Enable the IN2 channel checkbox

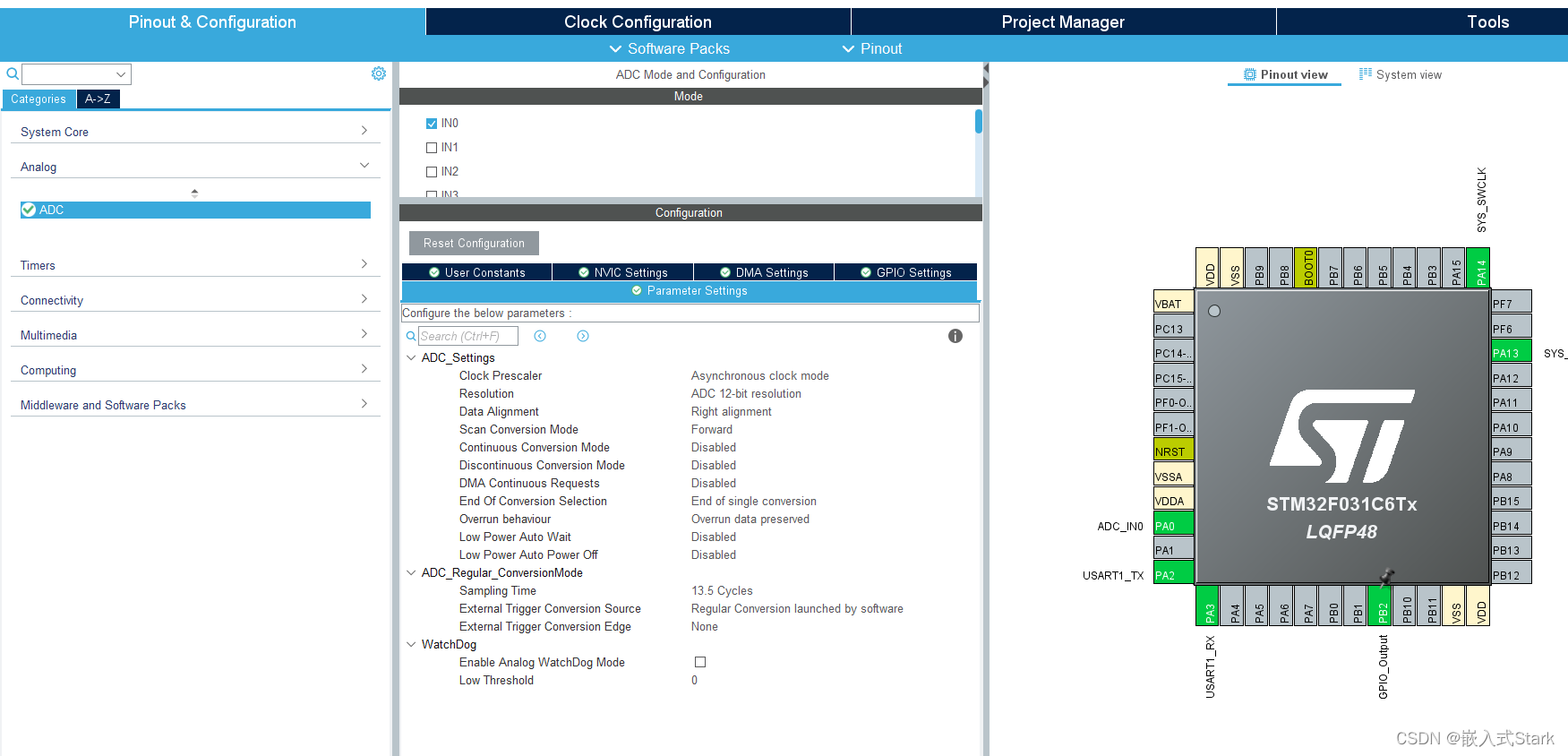coord(432,172)
